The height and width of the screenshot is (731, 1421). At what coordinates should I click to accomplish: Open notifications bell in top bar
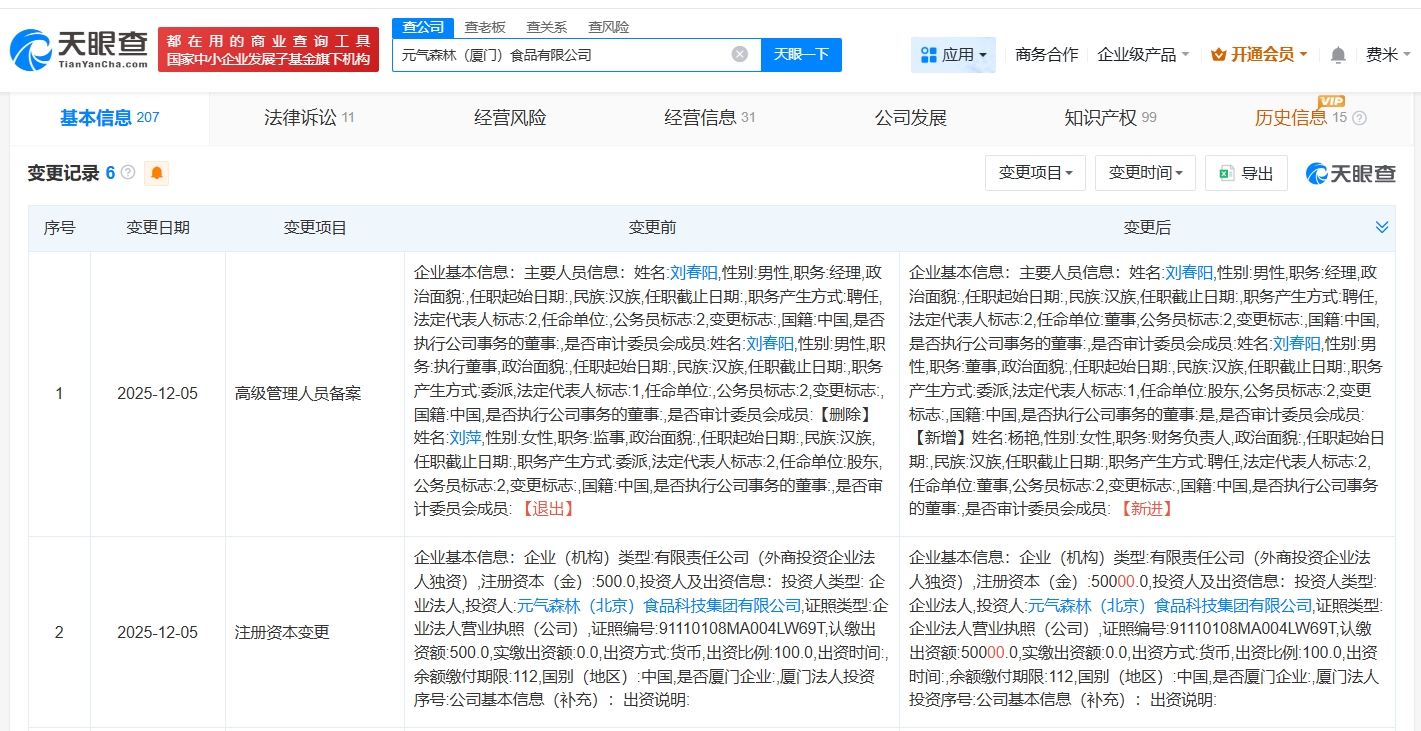pyautogui.click(x=1338, y=55)
